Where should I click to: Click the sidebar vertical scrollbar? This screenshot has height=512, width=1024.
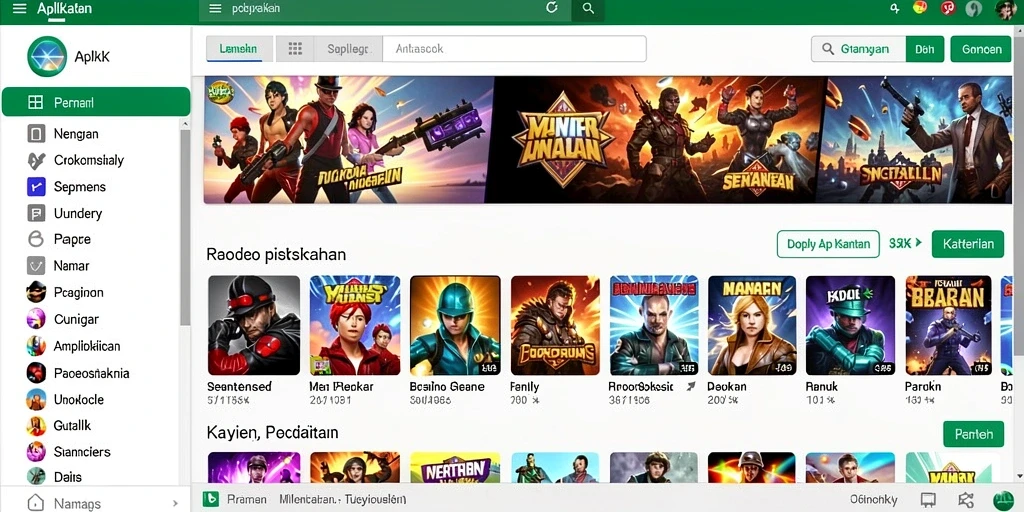pyautogui.click(x=185, y=227)
